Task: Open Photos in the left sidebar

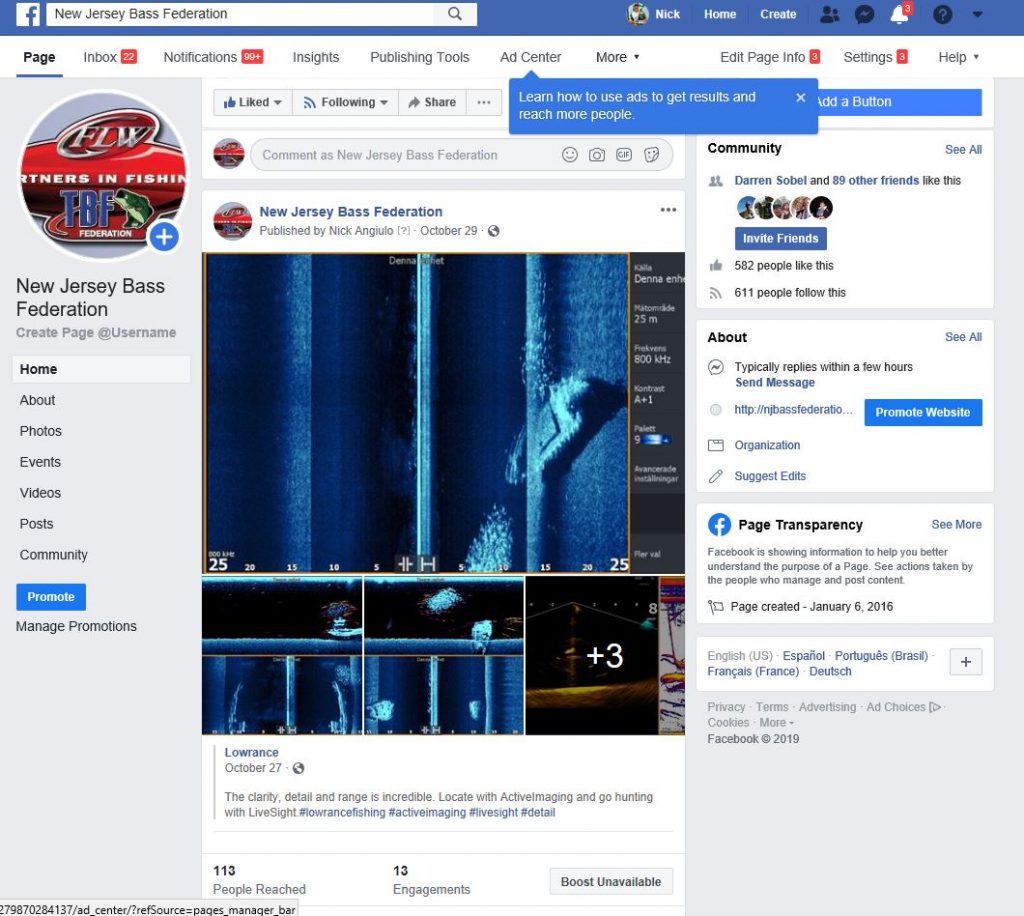Action: 40,431
